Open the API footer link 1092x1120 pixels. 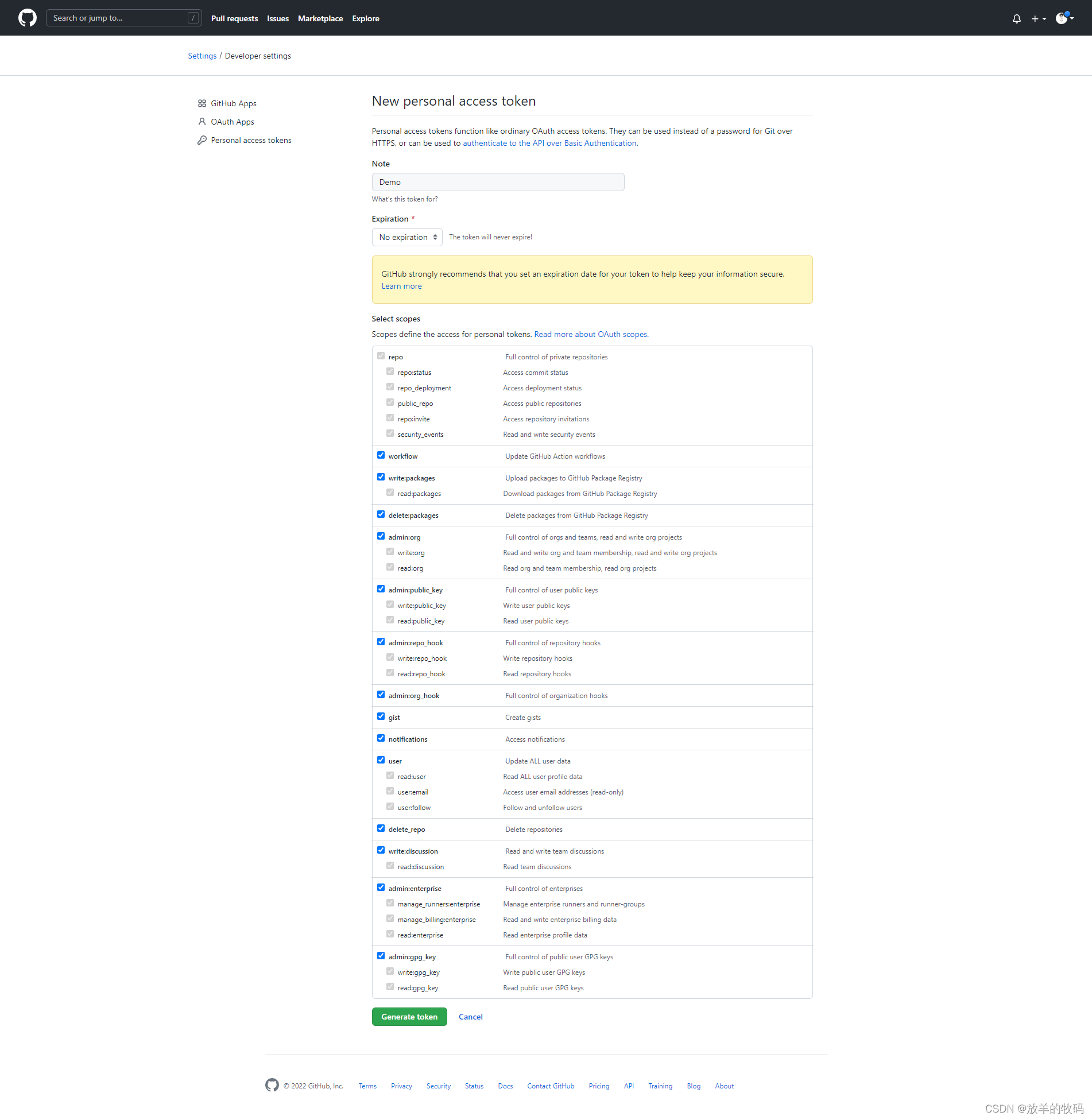pos(629,1086)
